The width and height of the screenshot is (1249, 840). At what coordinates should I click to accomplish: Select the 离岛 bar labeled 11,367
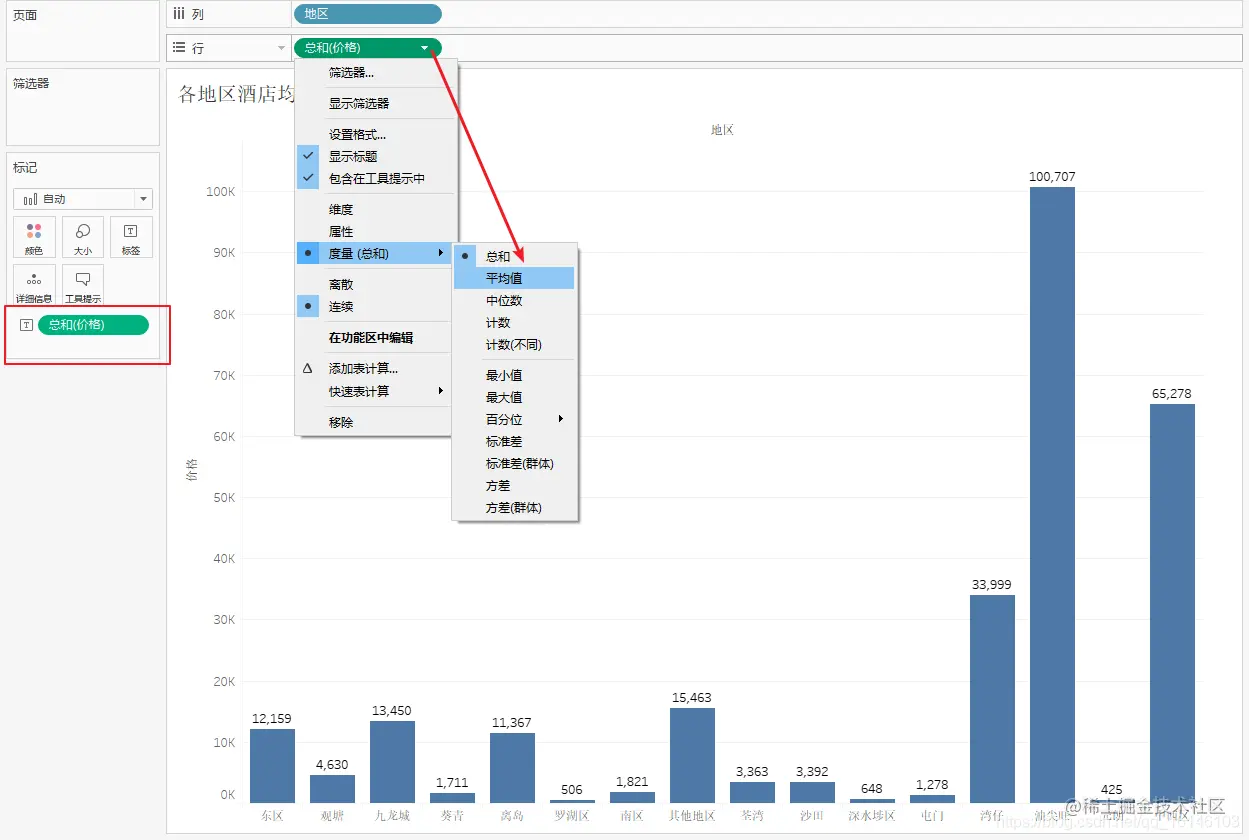(x=512, y=768)
